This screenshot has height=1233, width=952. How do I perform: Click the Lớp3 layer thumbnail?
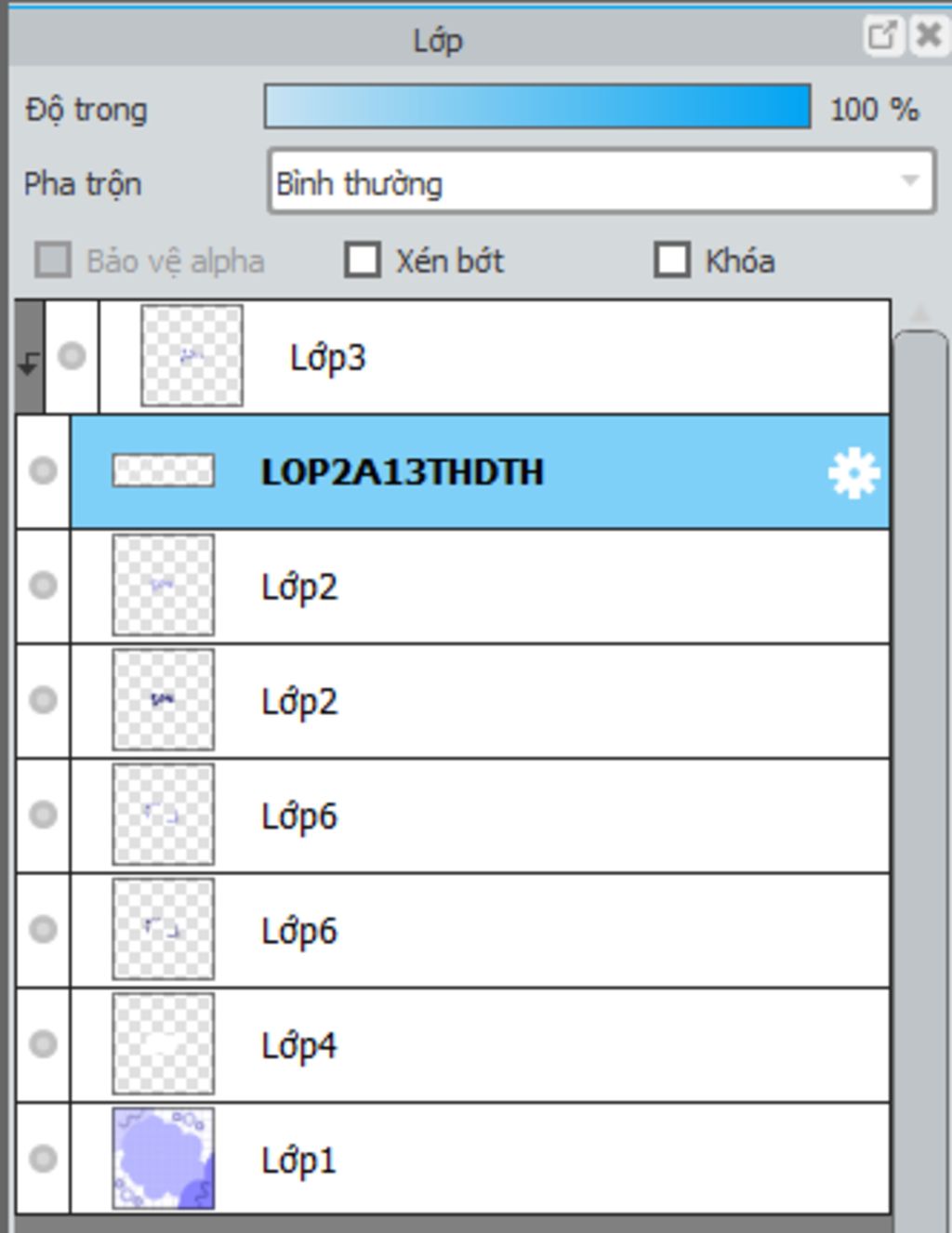click(x=192, y=356)
